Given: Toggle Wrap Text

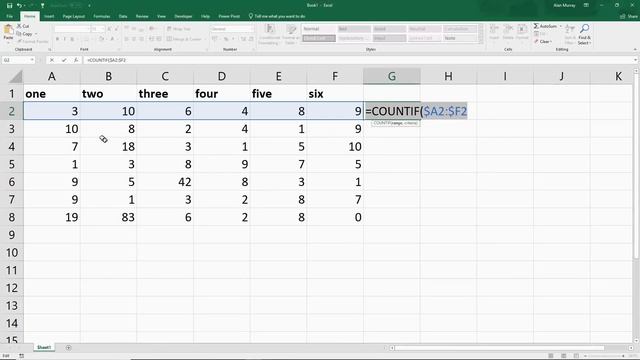Looking at the screenshot, I should (179, 29).
